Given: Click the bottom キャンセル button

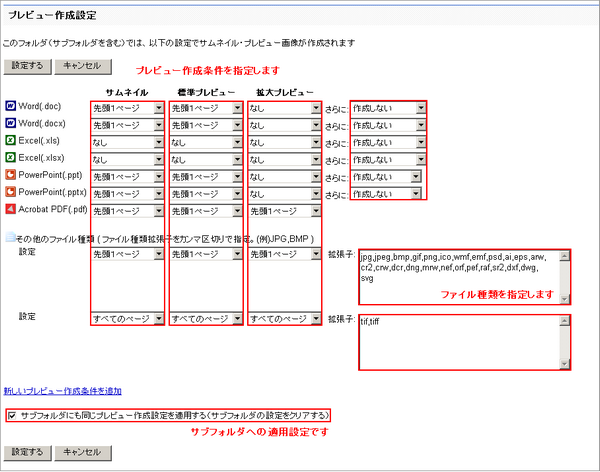Looking at the screenshot, I should (x=83, y=452).
